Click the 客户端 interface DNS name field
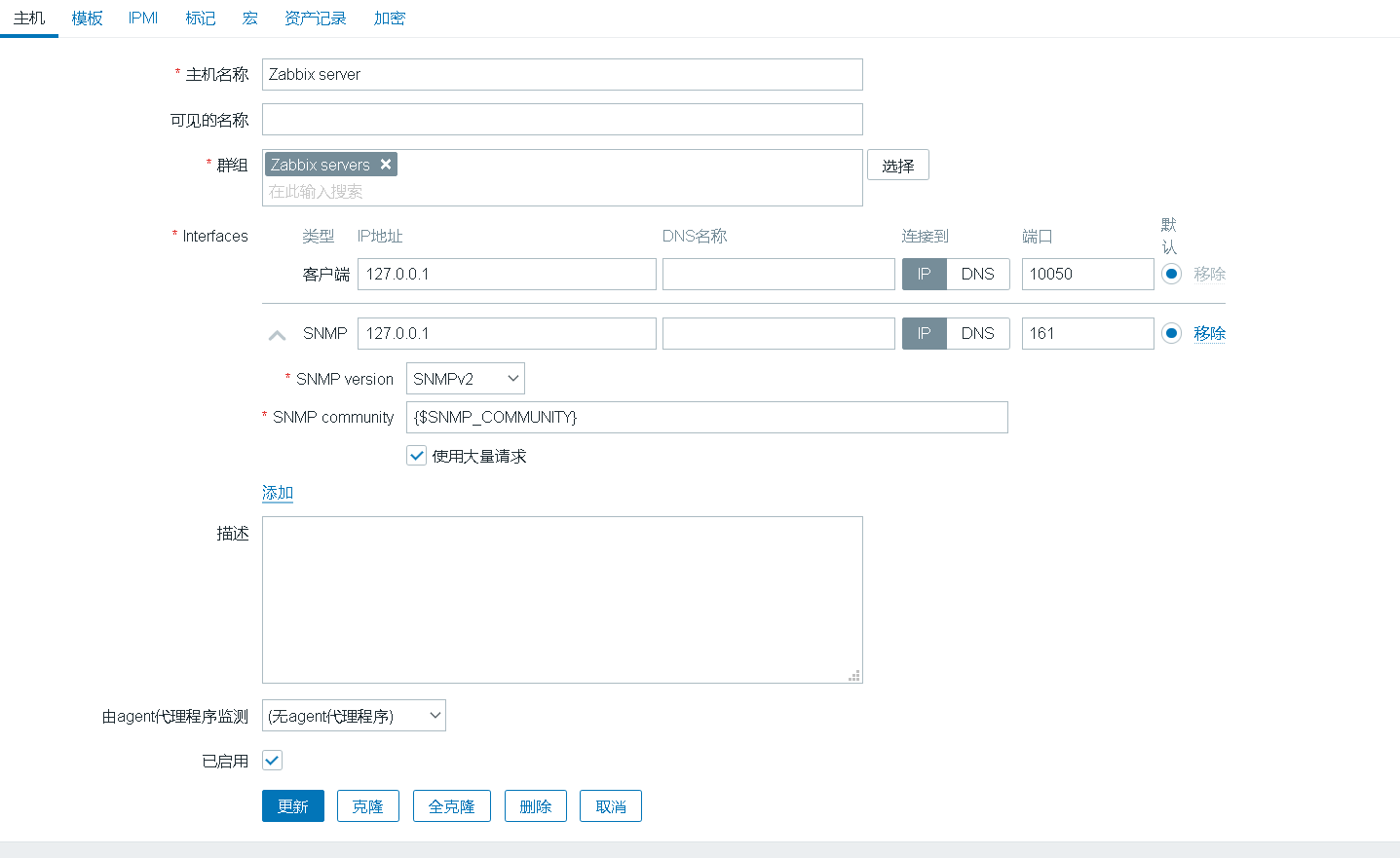 point(778,274)
